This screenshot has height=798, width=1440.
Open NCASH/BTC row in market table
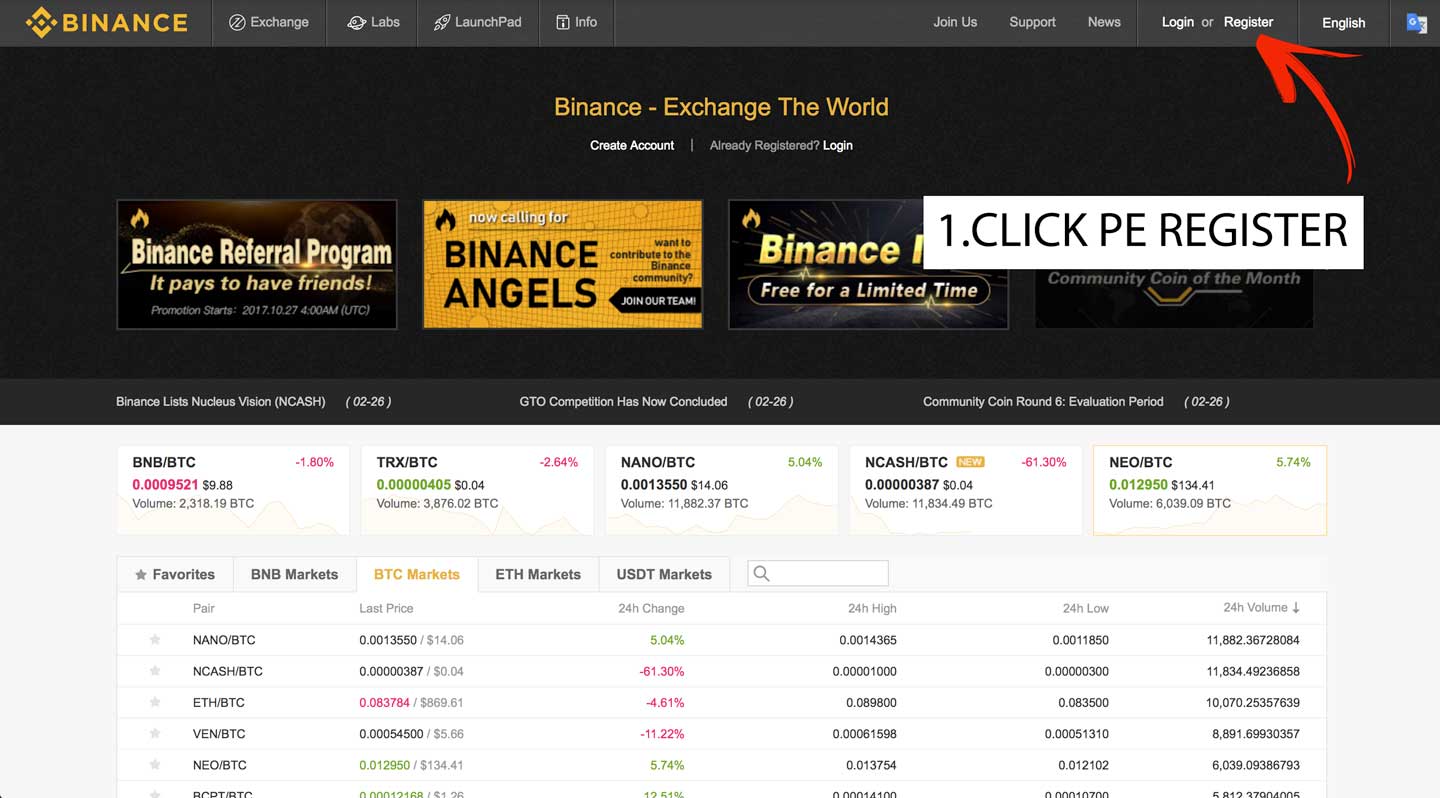[722, 671]
